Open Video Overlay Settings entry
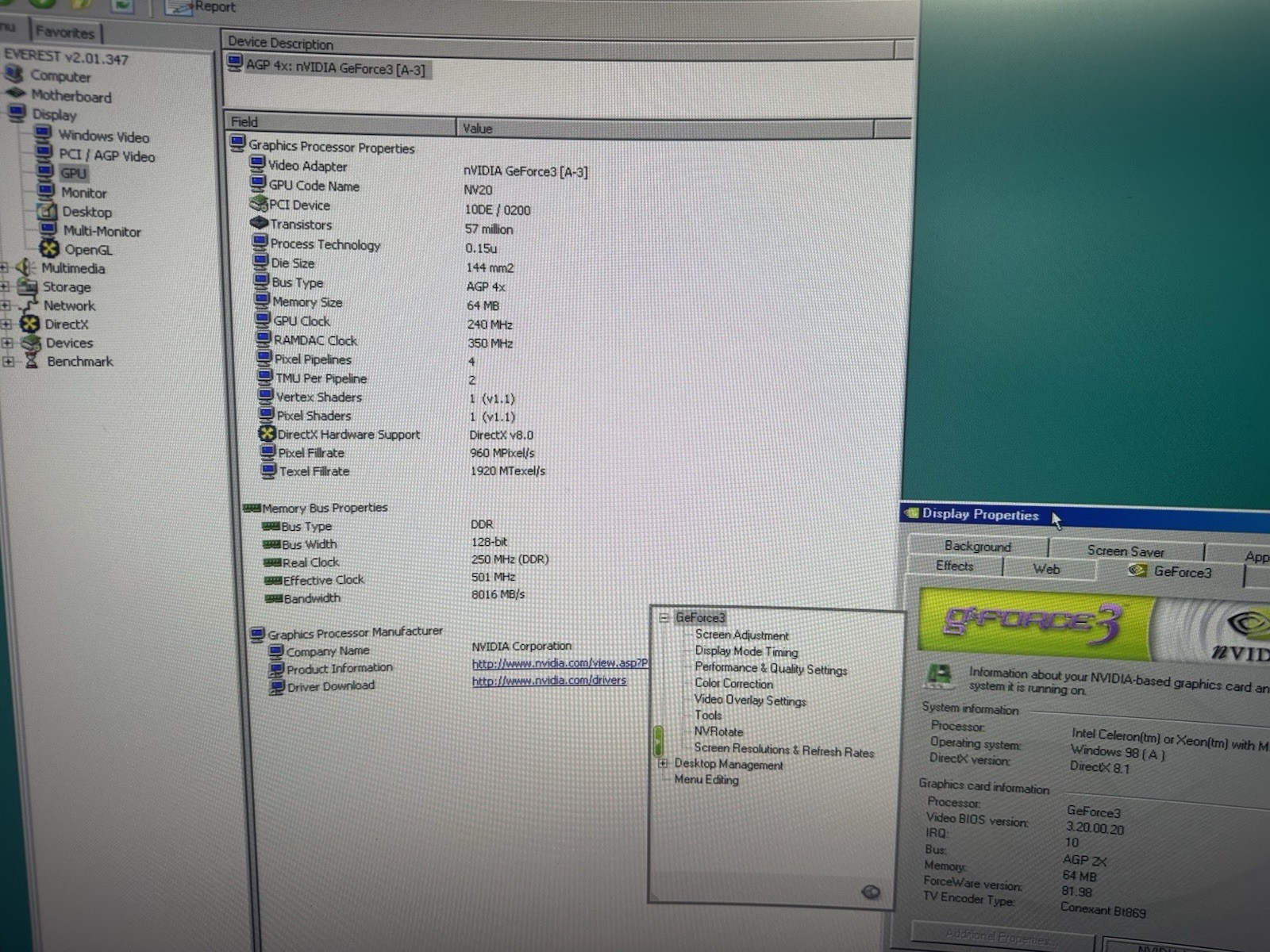 (750, 700)
